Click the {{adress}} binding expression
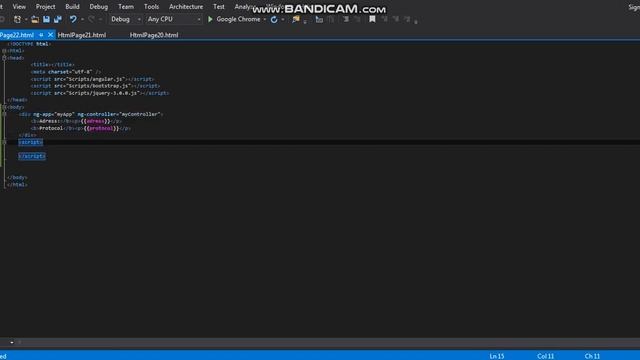 click(96, 121)
